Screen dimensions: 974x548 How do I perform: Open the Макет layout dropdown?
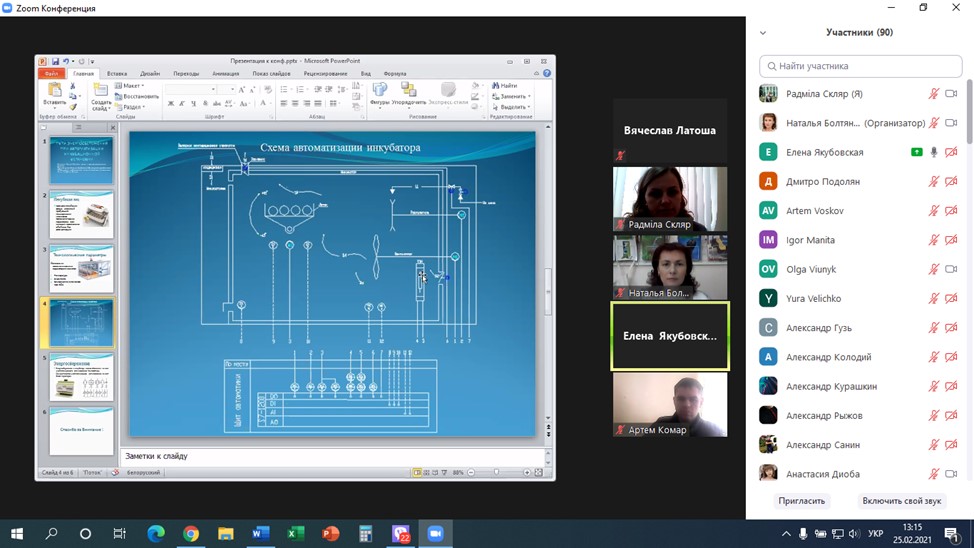click(x=131, y=86)
